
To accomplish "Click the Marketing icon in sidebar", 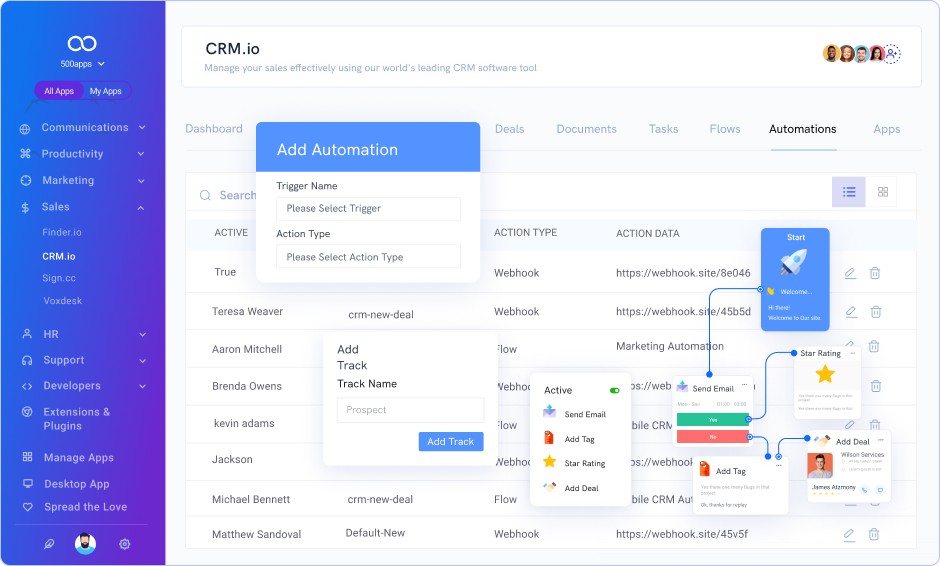I will point(26,180).
